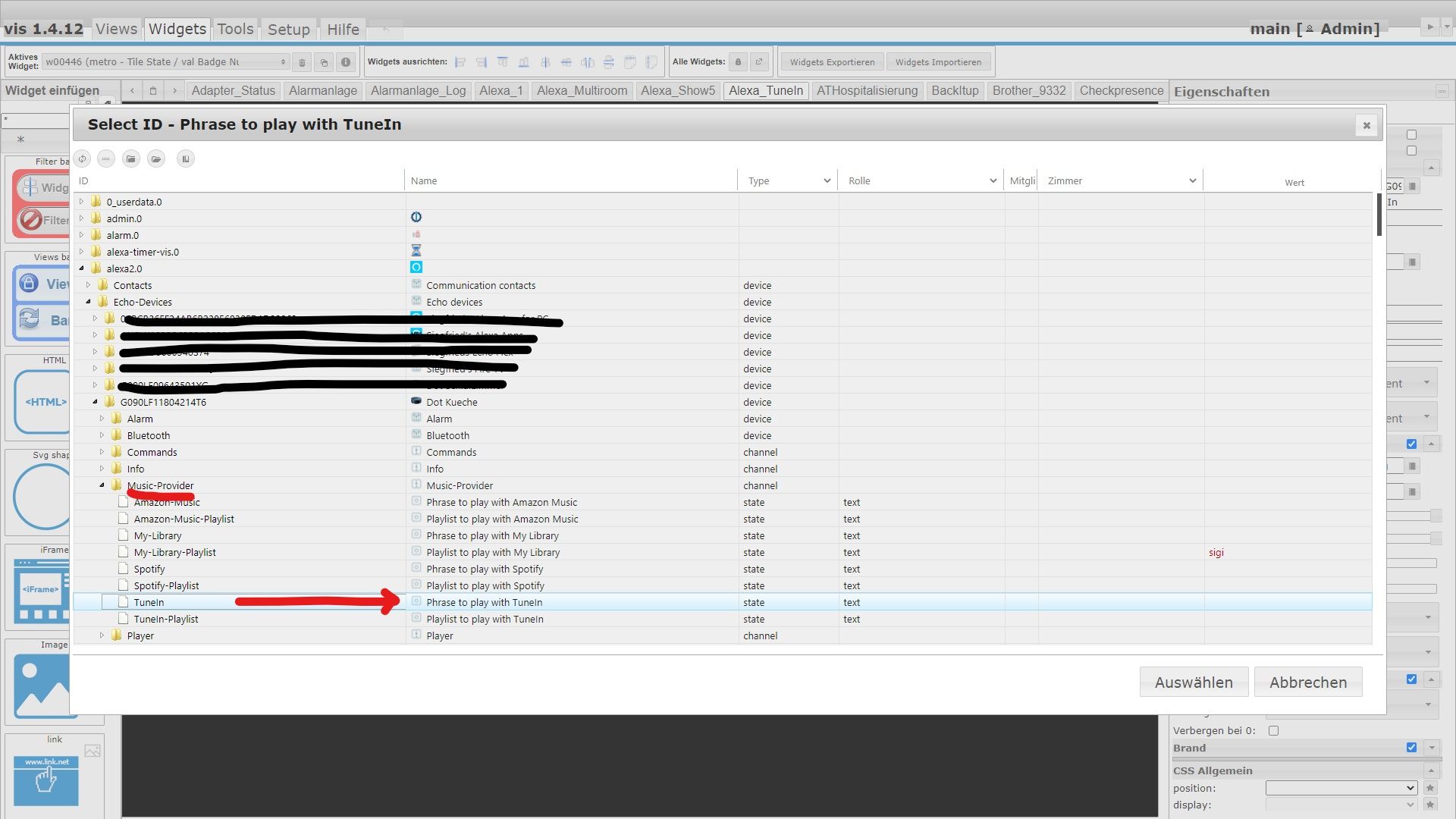Delete the active widget with trash icon
Image resolution: width=1456 pixels, height=819 pixels.
pyautogui.click(x=302, y=62)
